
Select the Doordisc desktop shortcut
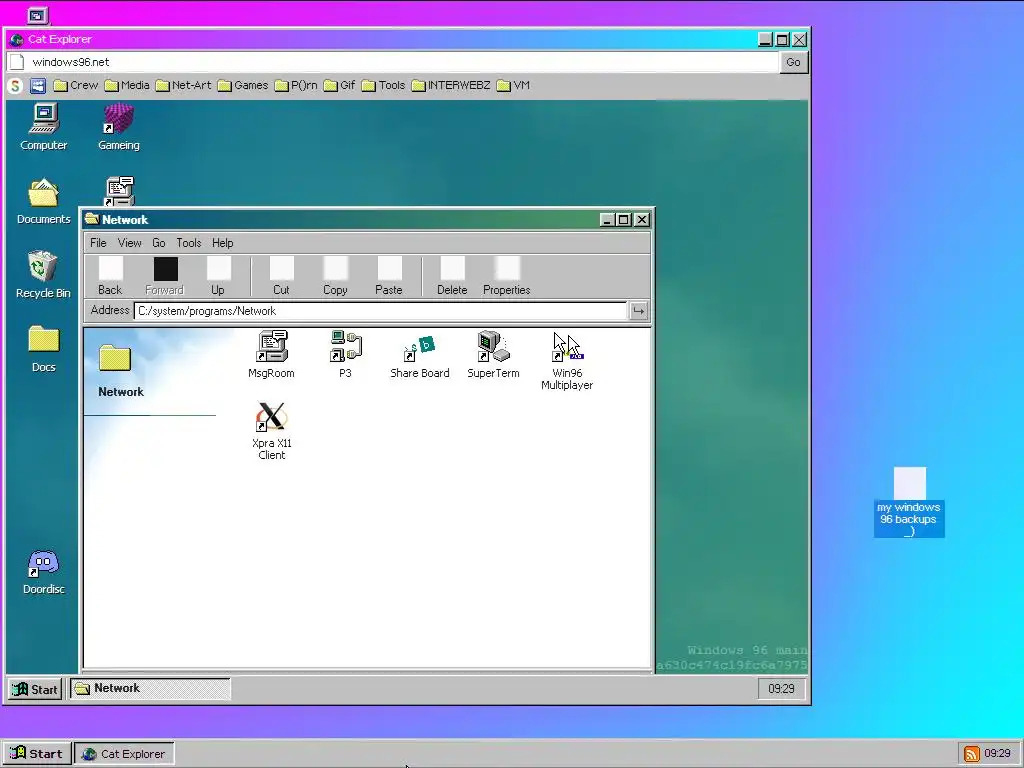pos(44,571)
